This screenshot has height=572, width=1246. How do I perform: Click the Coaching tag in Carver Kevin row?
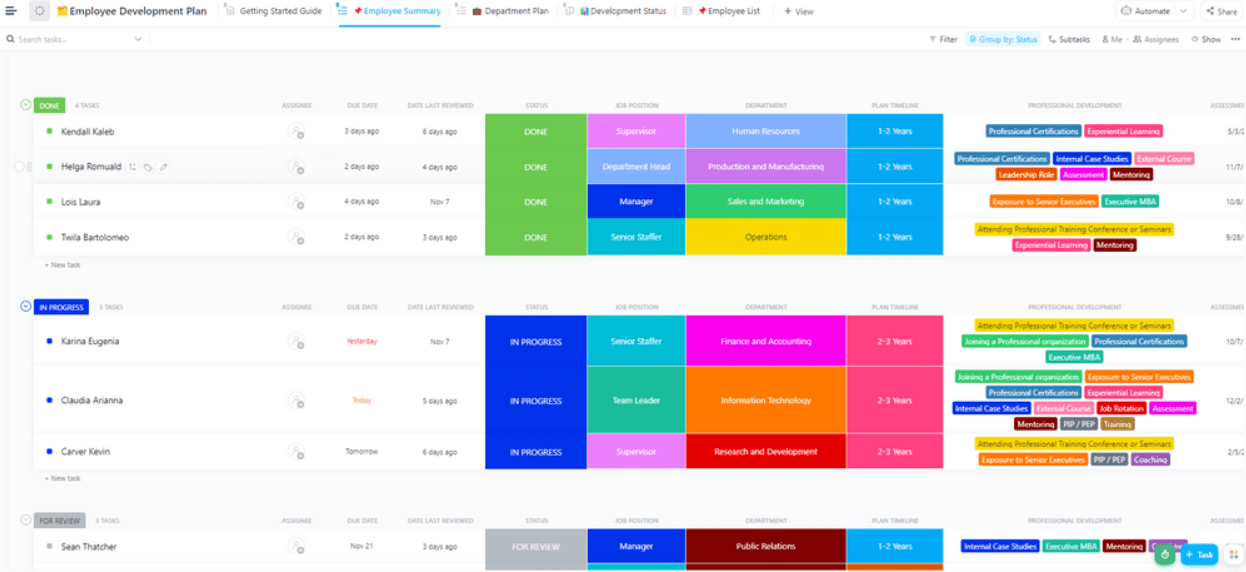[x=1151, y=460]
